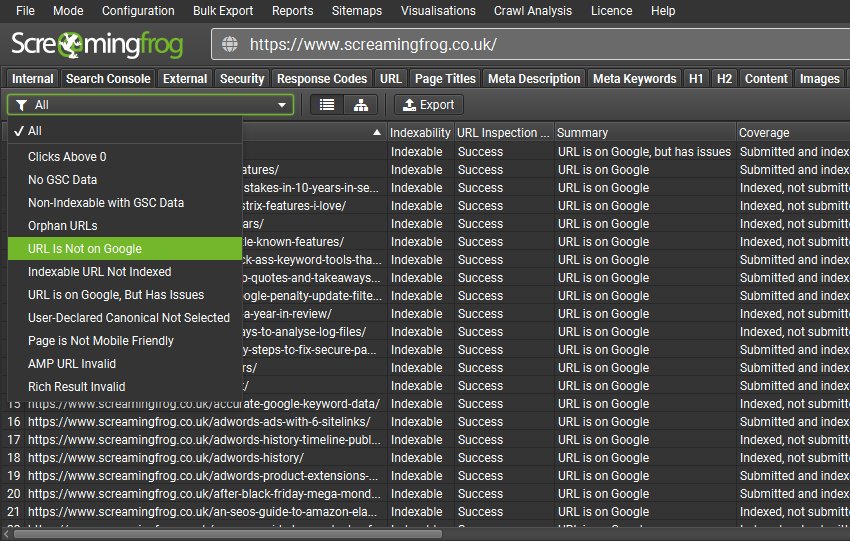Screen dimensions: 850x541
Task: Select AMP URL Invalid filter
Action: tap(125, 364)
